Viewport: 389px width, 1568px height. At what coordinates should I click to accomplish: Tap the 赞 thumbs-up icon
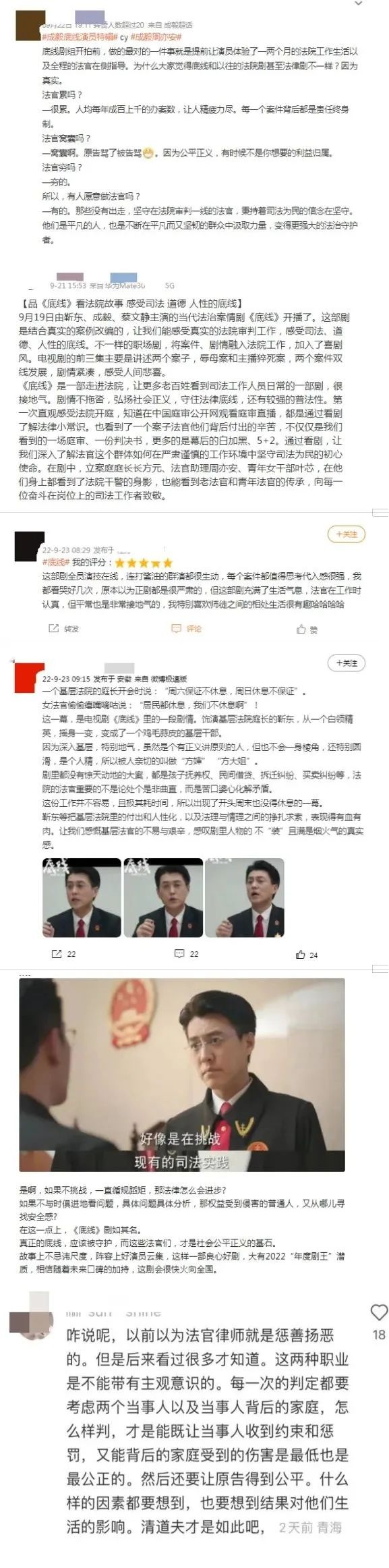[307, 629]
